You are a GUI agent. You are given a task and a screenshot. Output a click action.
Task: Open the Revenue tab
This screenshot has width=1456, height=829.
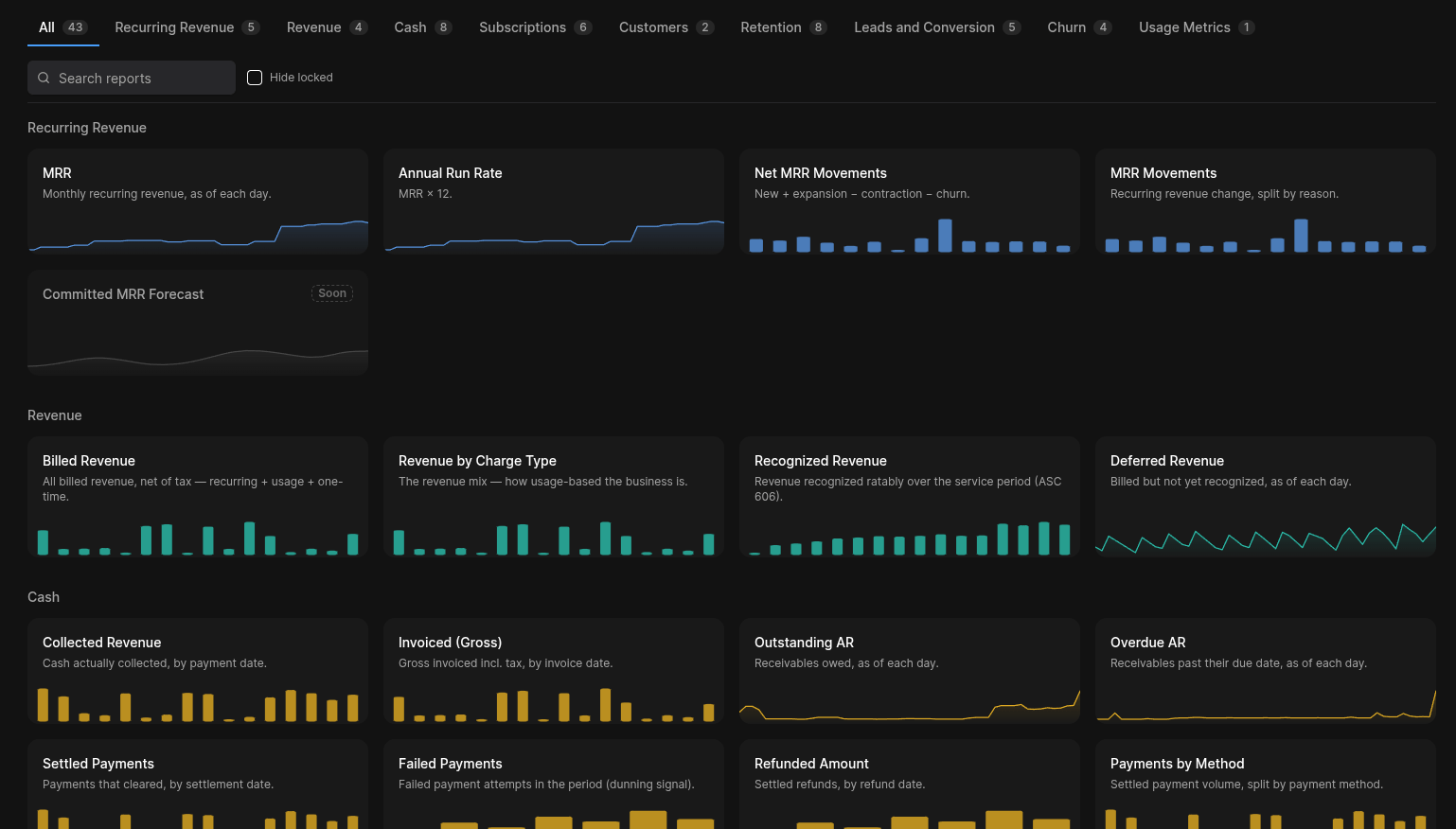click(x=328, y=27)
